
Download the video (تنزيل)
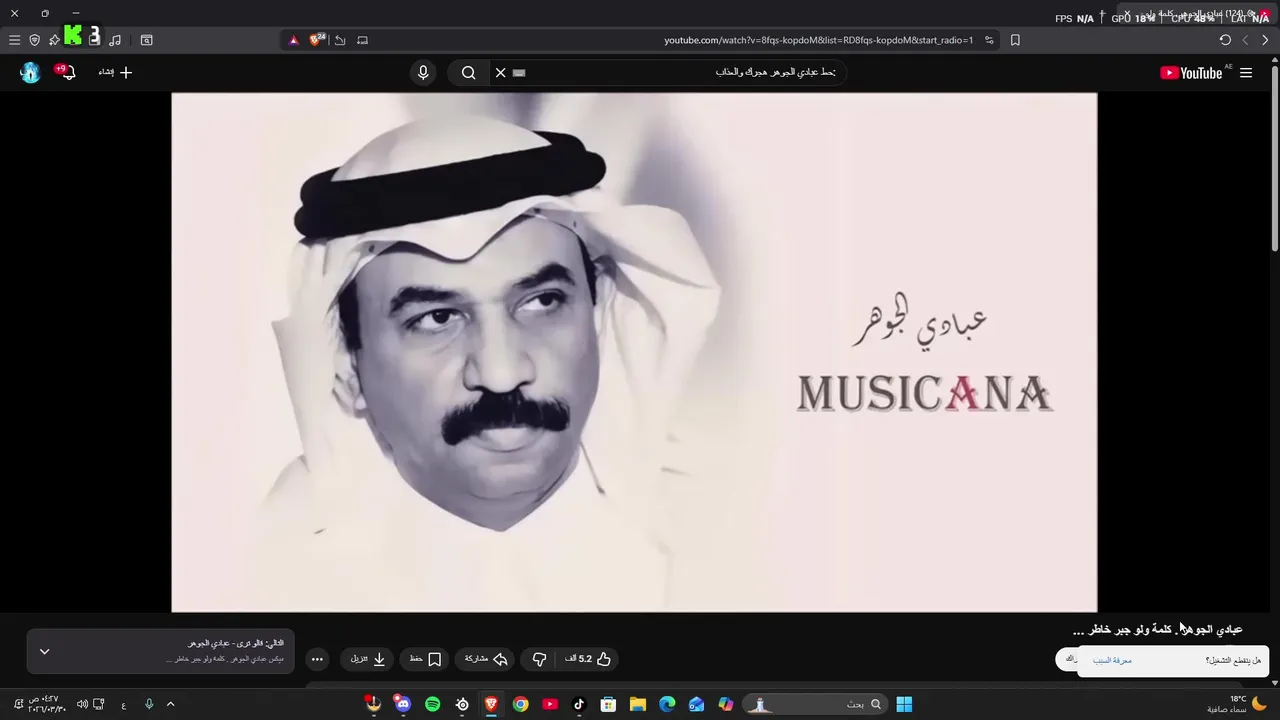[x=367, y=659]
